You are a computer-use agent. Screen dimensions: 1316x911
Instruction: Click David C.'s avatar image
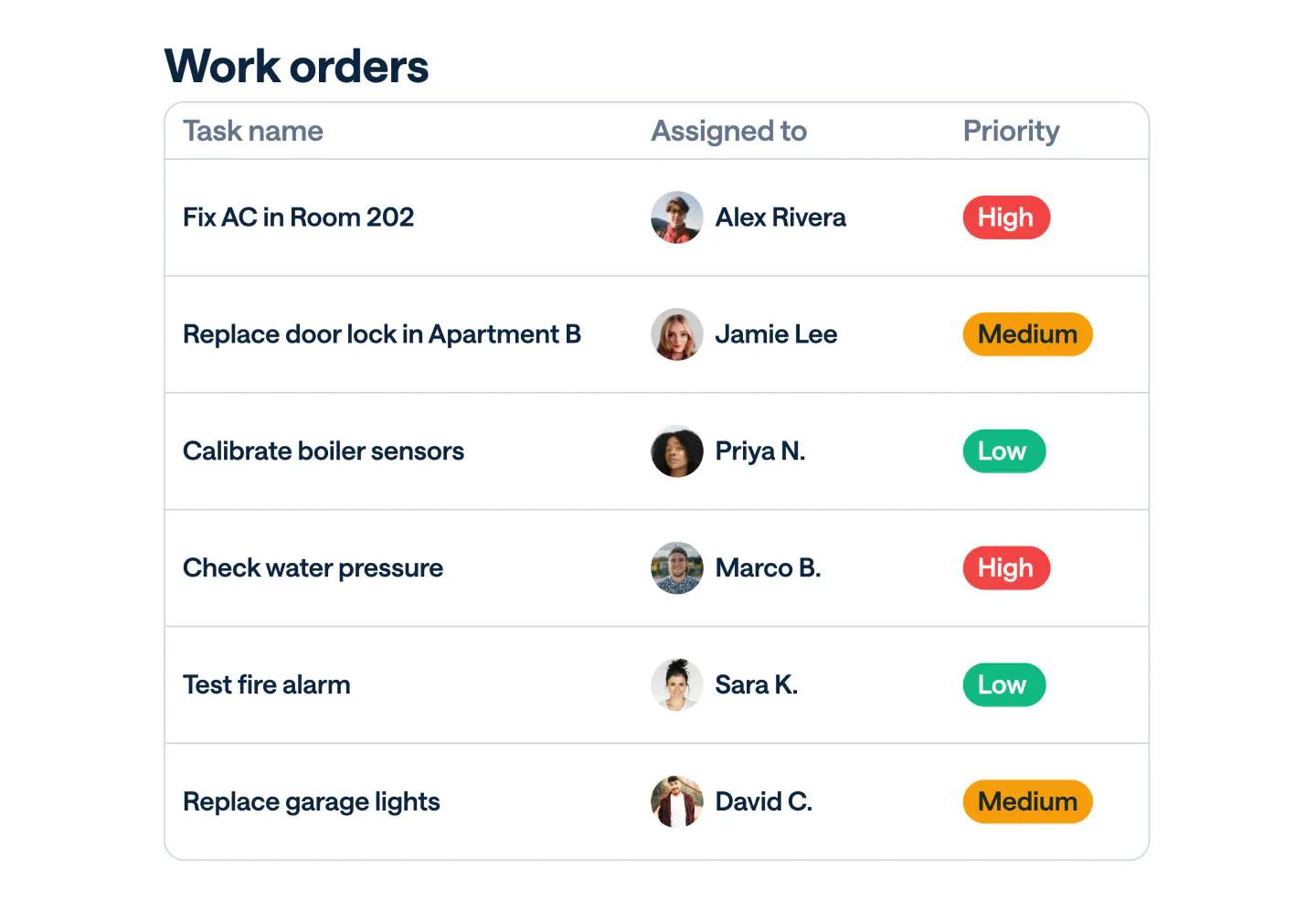(x=676, y=802)
